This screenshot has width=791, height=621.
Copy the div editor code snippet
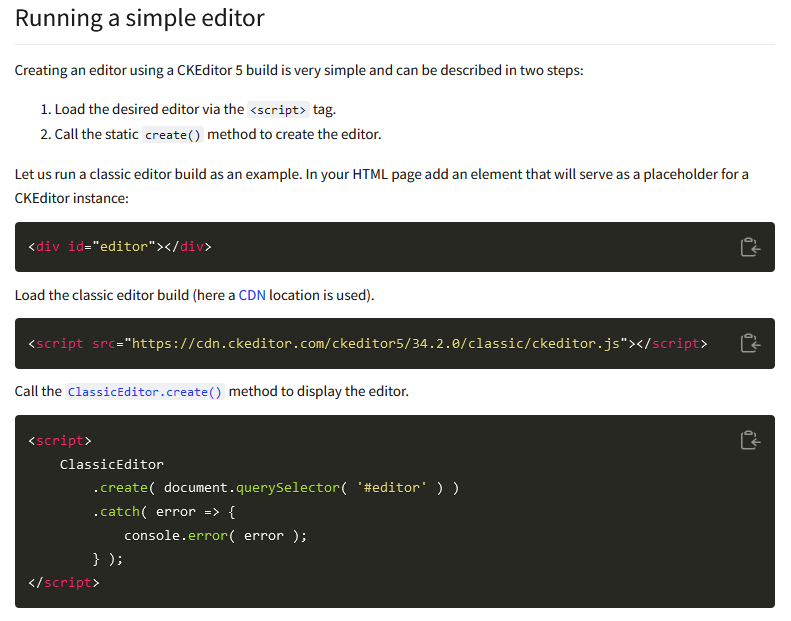750,247
